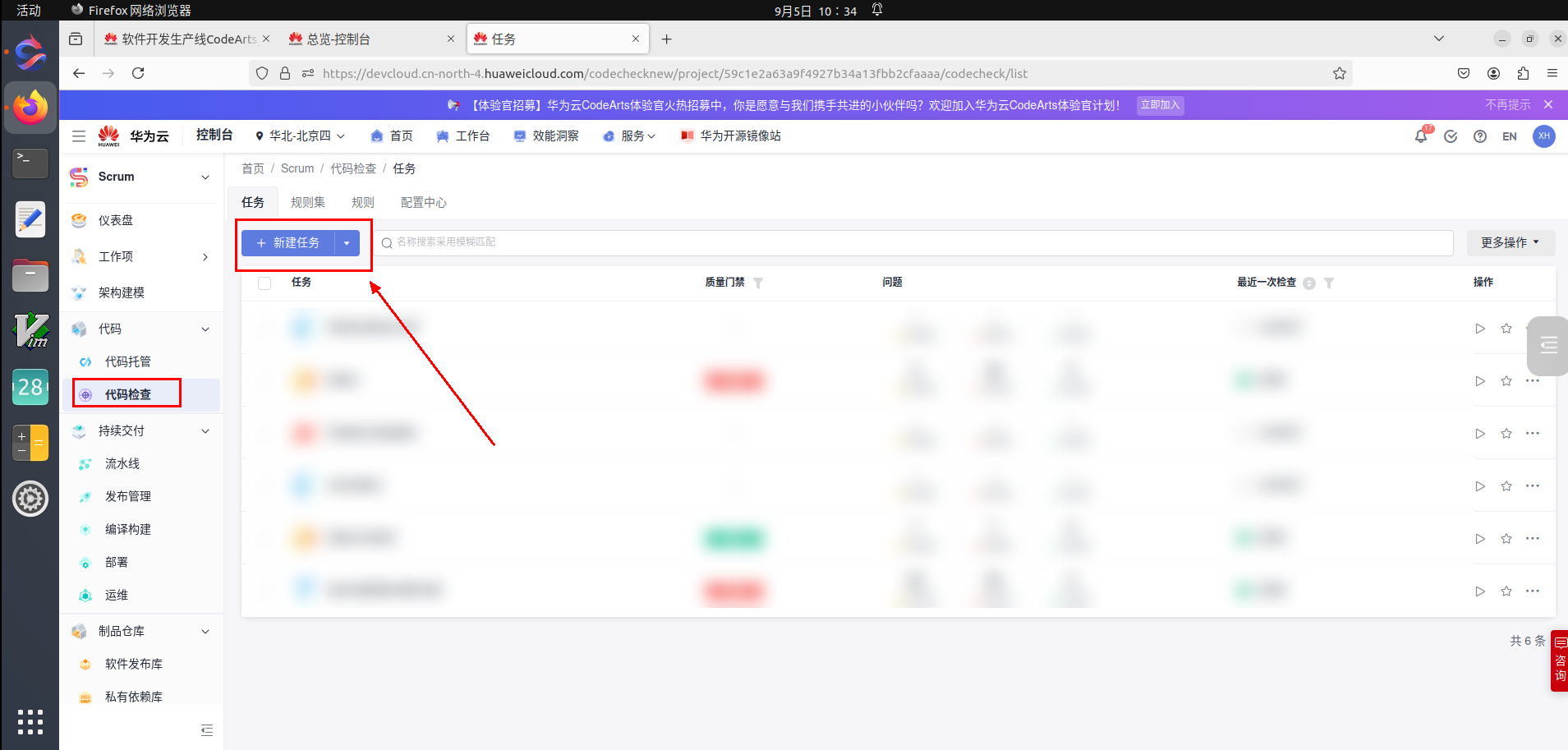The height and width of the screenshot is (750, 1568).
Task: Click the Save to Pocket icon
Action: 1464,73
